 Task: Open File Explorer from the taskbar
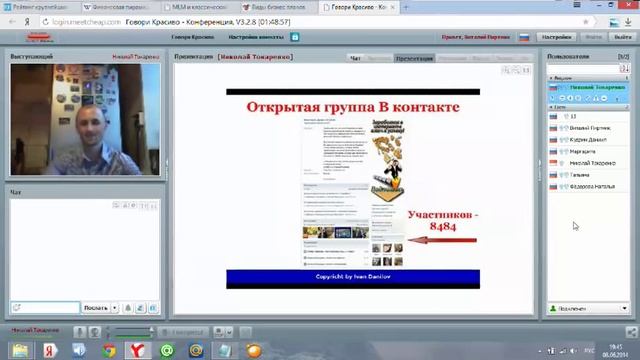(x=20, y=351)
